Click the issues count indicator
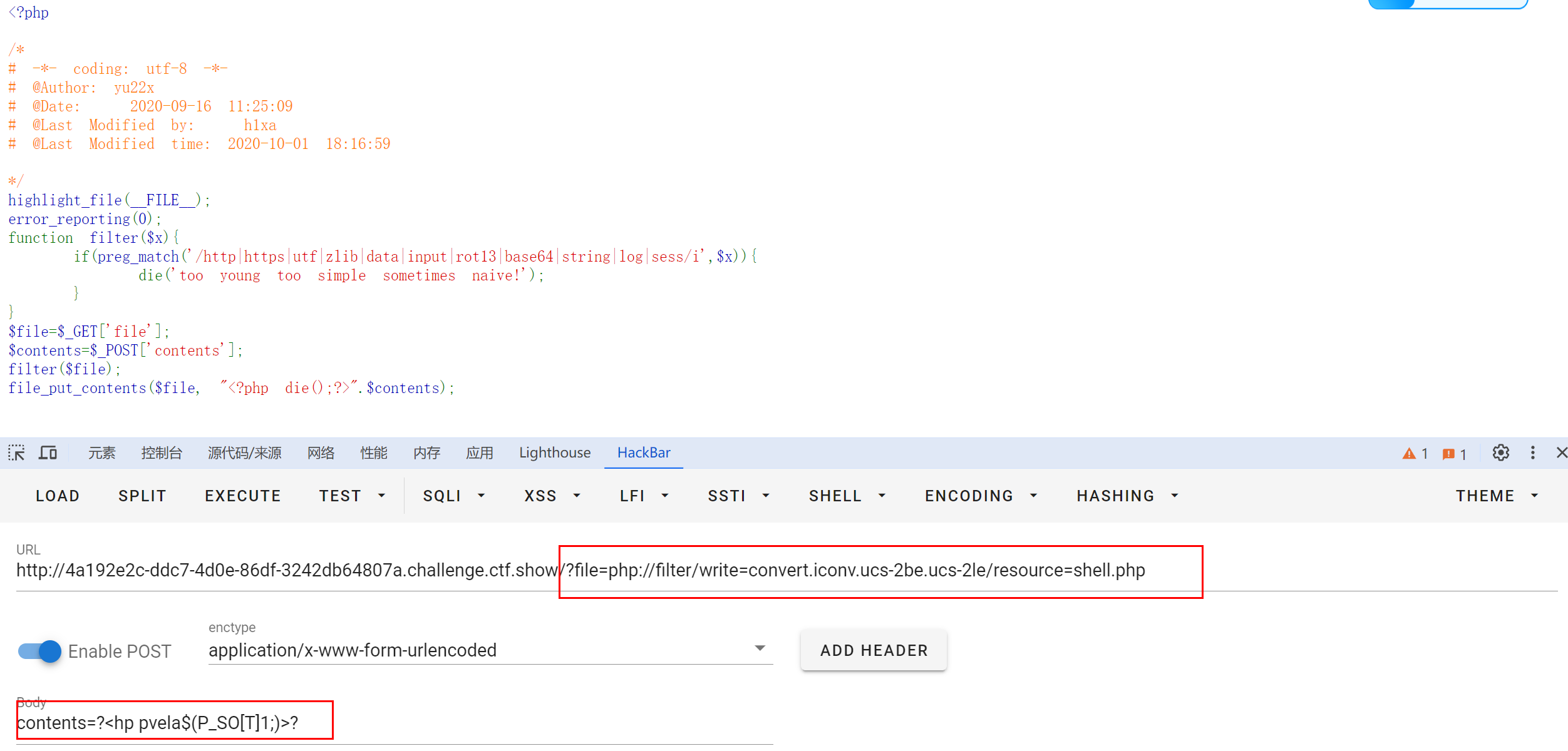The height and width of the screenshot is (751, 1568). [x=1454, y=454]
